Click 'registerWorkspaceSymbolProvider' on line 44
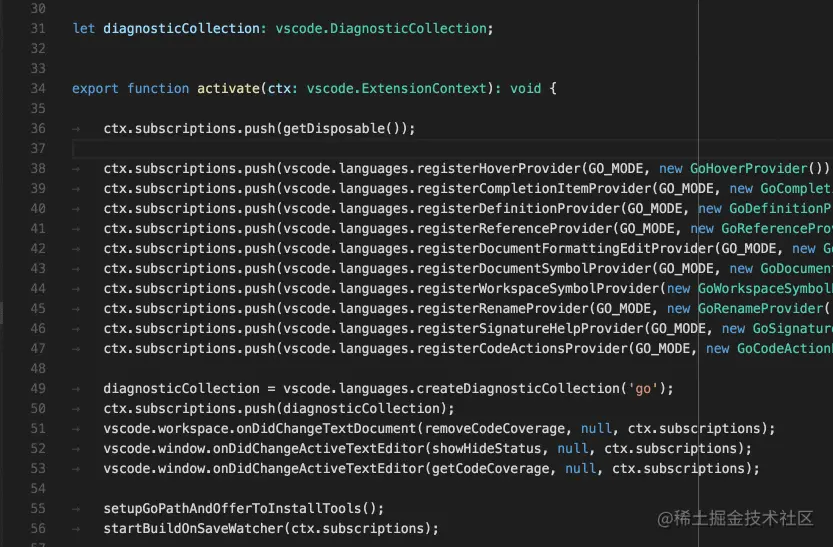Image resolution: width=833 pixels, height=547 pixels. pyautogui.click(x=538, y=288)
